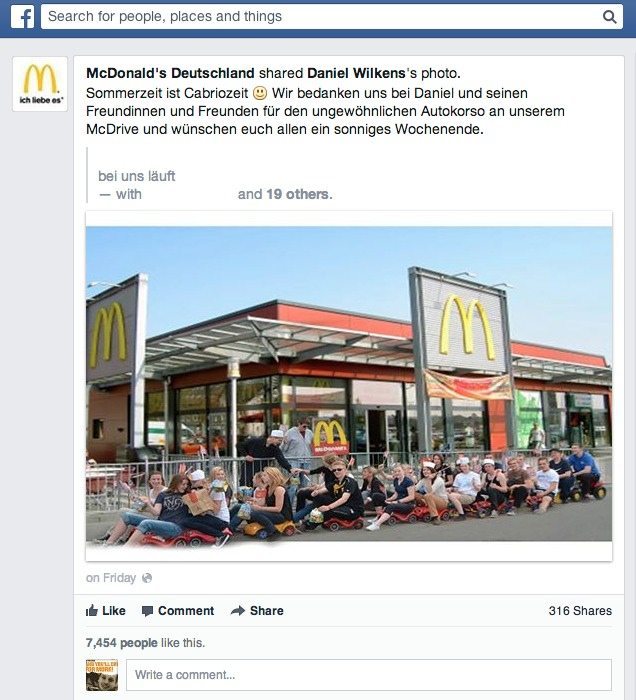The image size is (636, 700).
Task: Open the shared McDrive photo
Action: click(x=349, y=384)
